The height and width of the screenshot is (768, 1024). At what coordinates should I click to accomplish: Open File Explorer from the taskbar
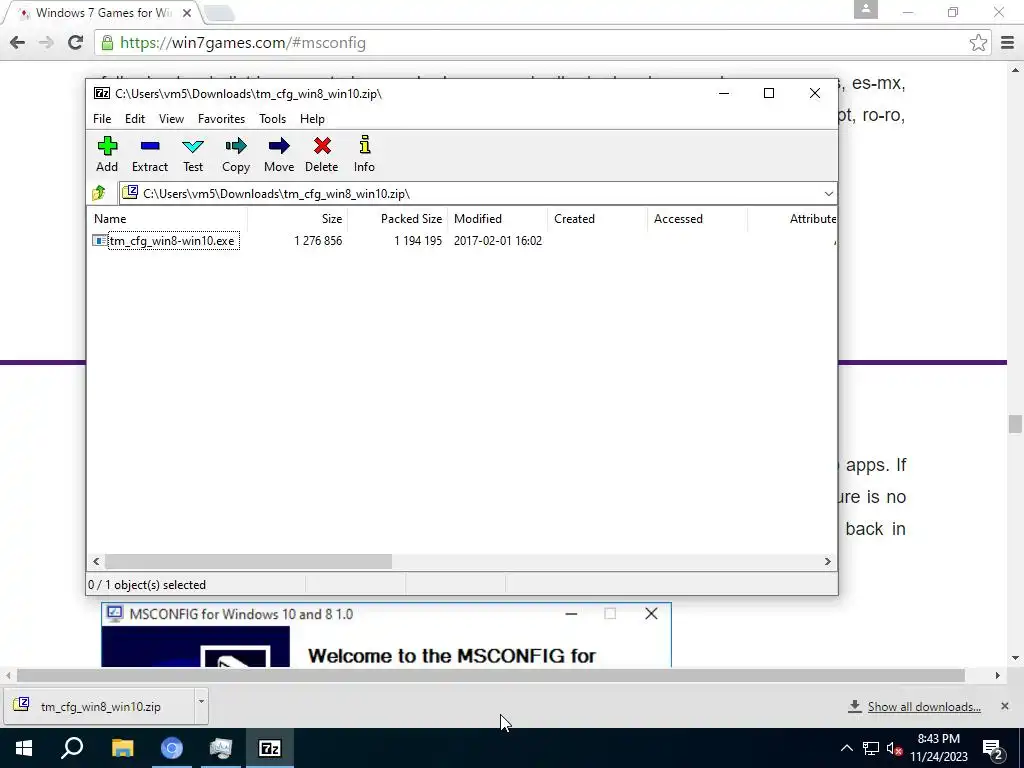click(x=122, y=748)
